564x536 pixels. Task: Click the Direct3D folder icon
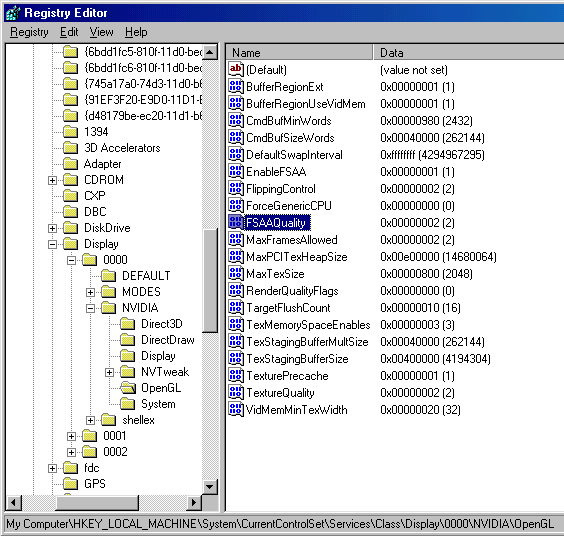tap(128, 324)
